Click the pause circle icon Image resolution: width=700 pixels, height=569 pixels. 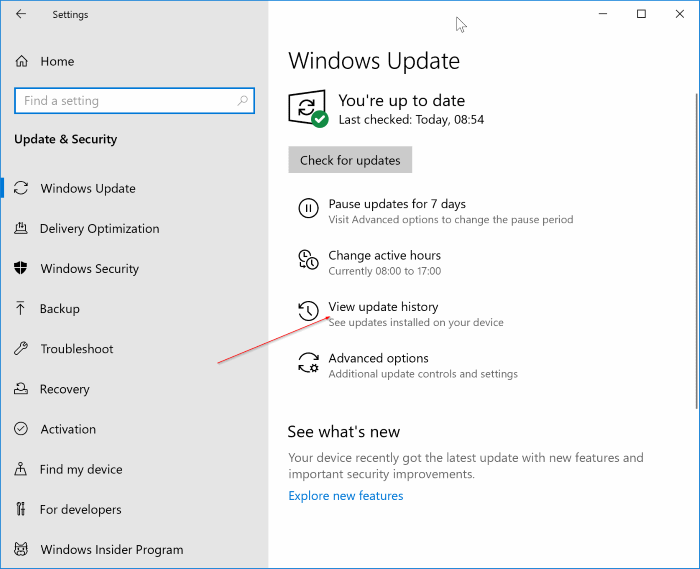pyautogui.click(x=308, y=208)
